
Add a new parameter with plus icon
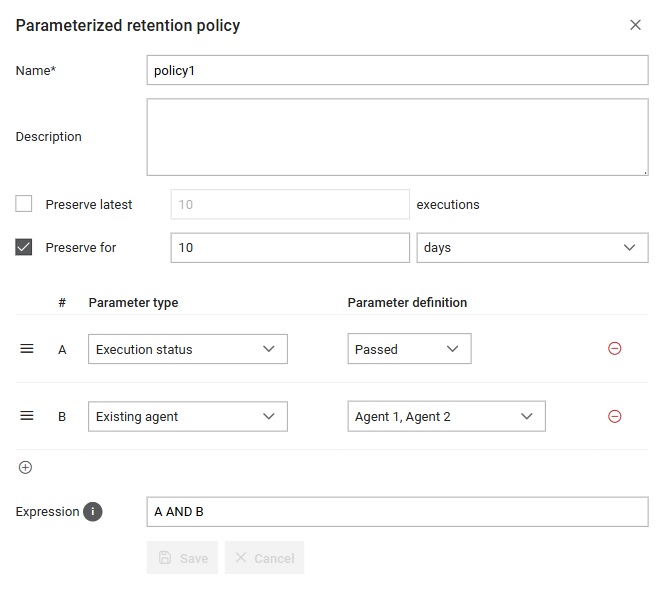click(25, 467)
